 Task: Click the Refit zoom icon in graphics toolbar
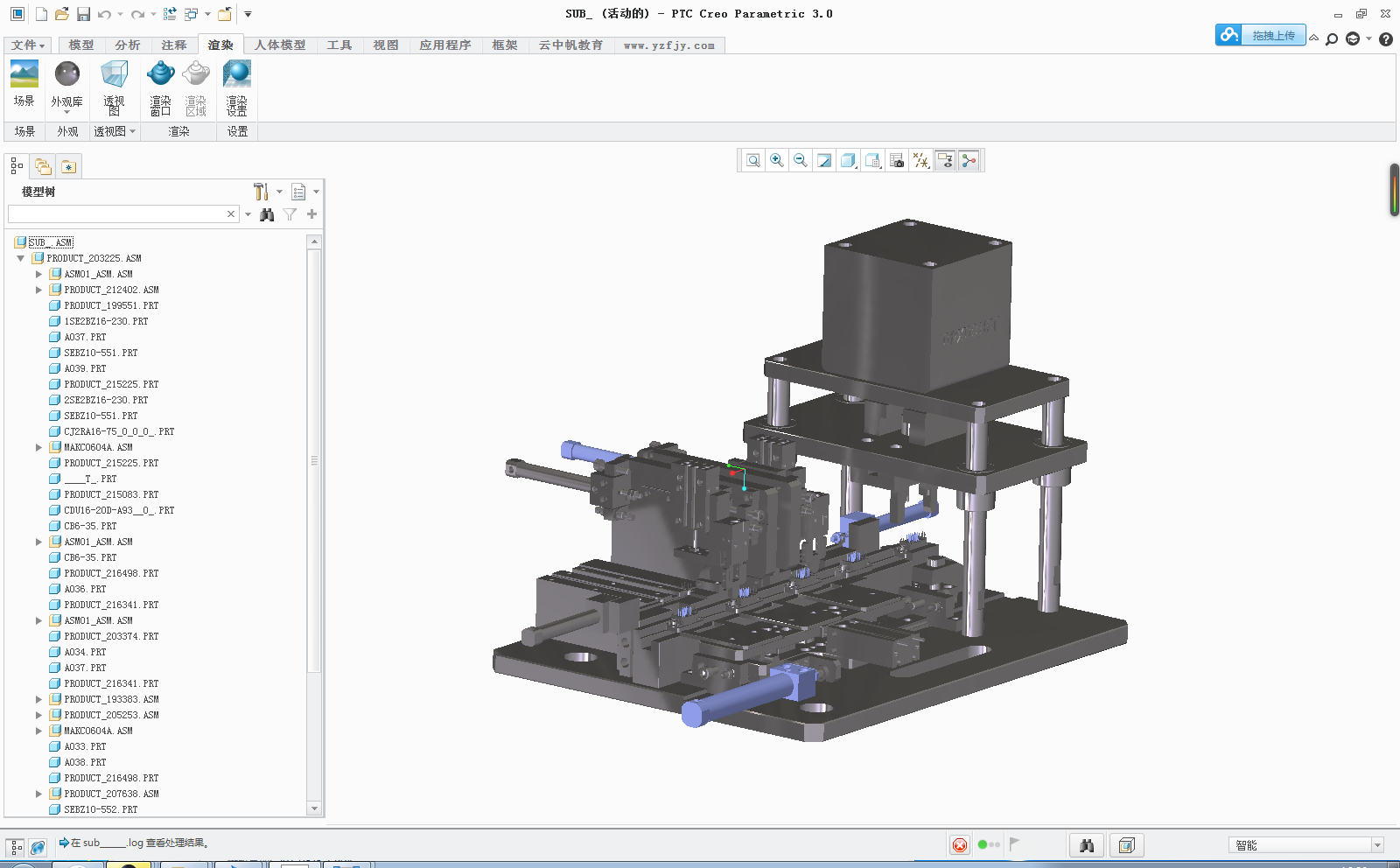(752, 160)
